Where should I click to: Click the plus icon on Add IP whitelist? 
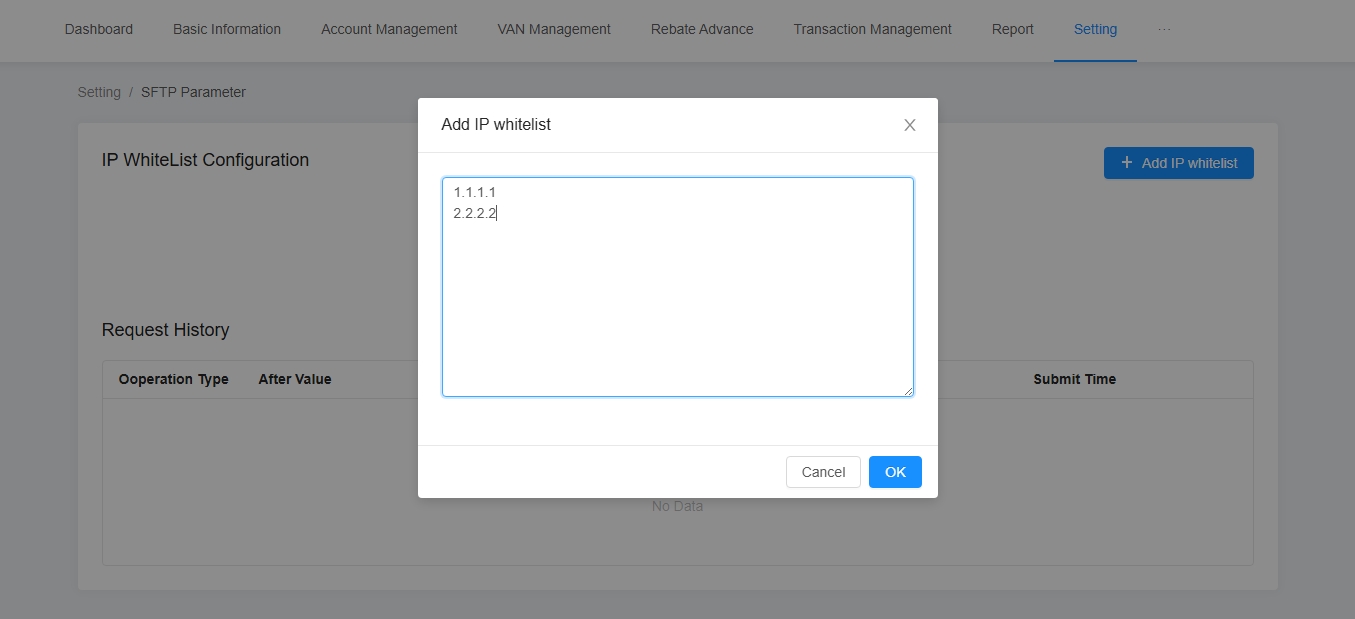click(x=1127, y=163)
